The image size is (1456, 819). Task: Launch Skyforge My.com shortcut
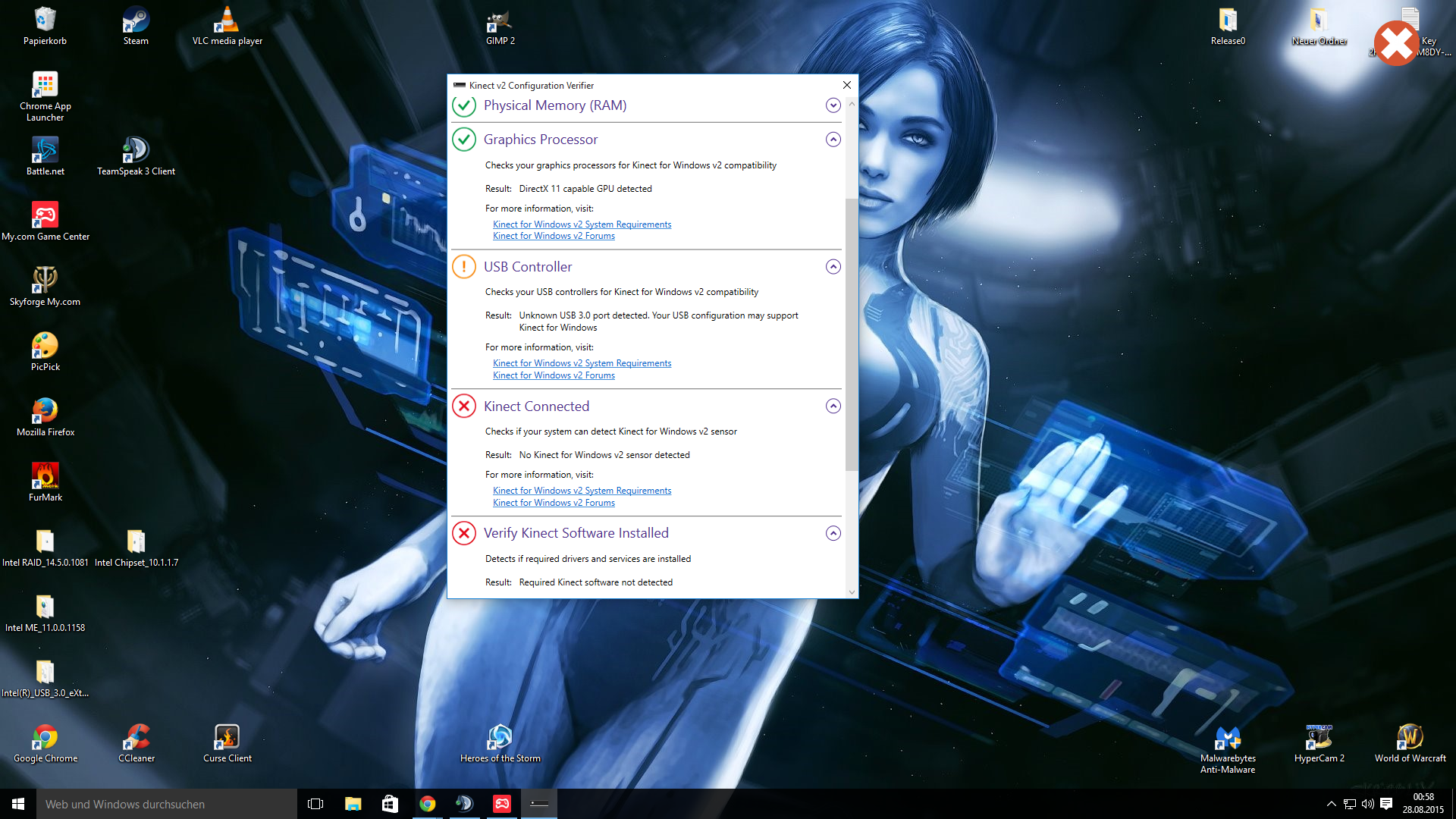(x=45, y=287)
